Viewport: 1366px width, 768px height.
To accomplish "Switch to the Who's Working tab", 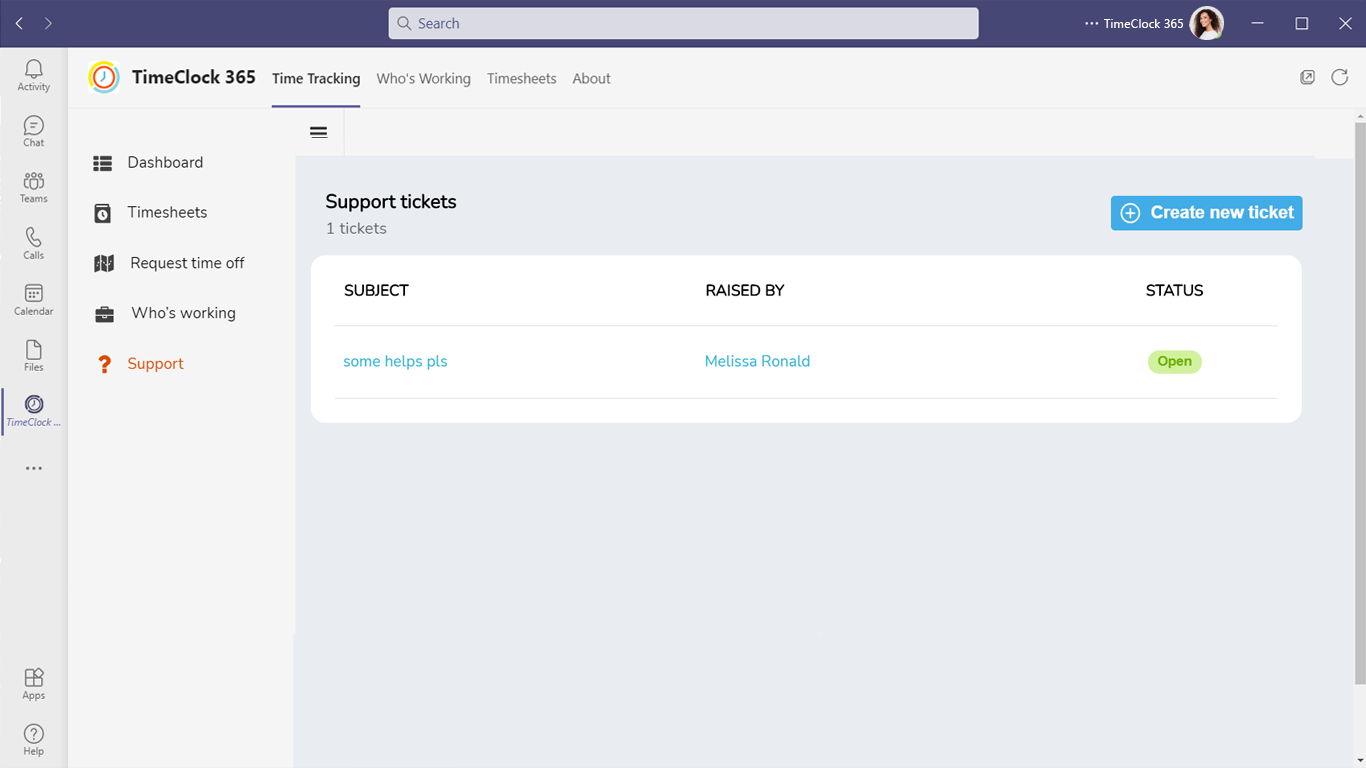I will tap(423, 79).
